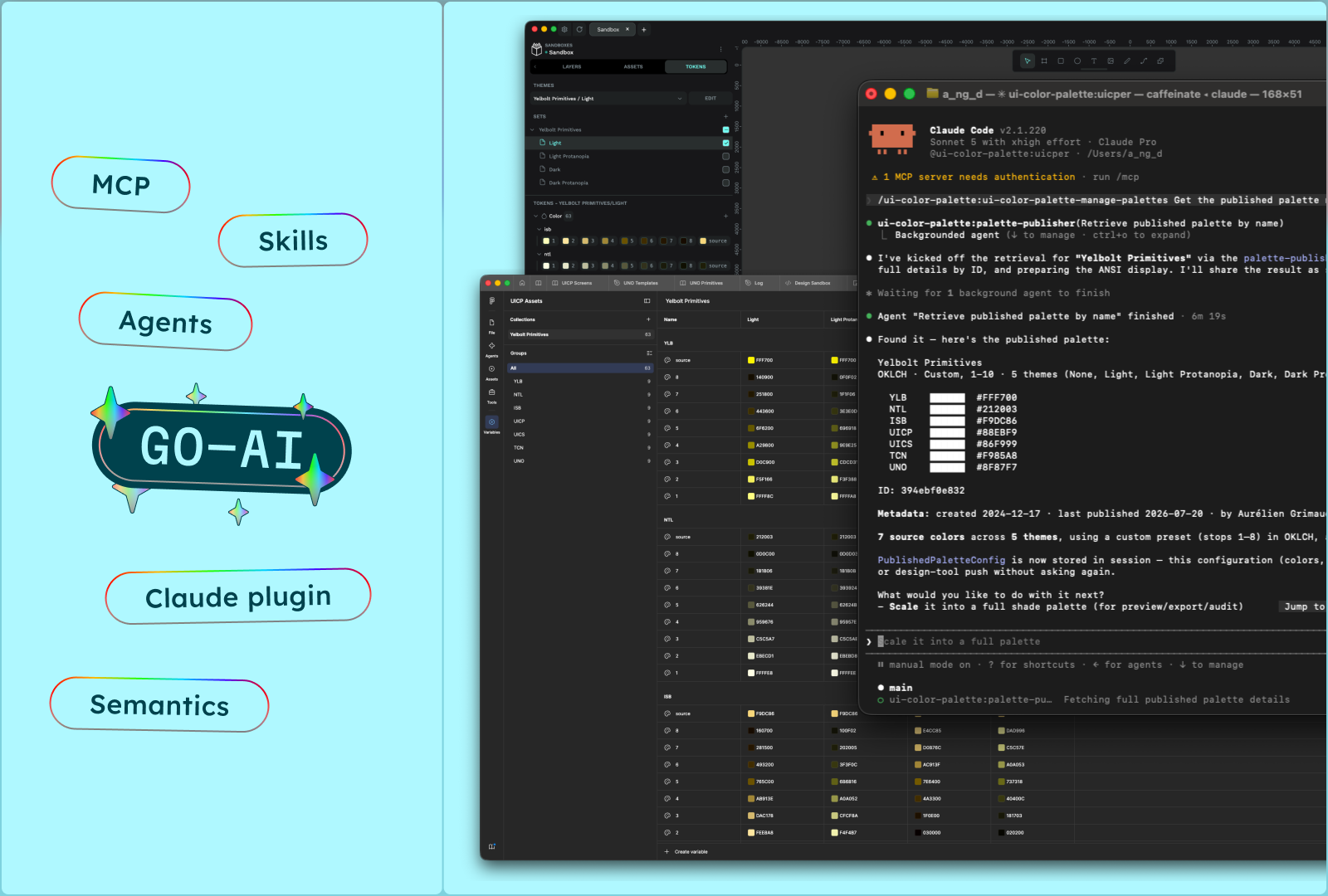Uncheck the Light token set checkbox
The image size is (1328, 896).
(725, 143)
